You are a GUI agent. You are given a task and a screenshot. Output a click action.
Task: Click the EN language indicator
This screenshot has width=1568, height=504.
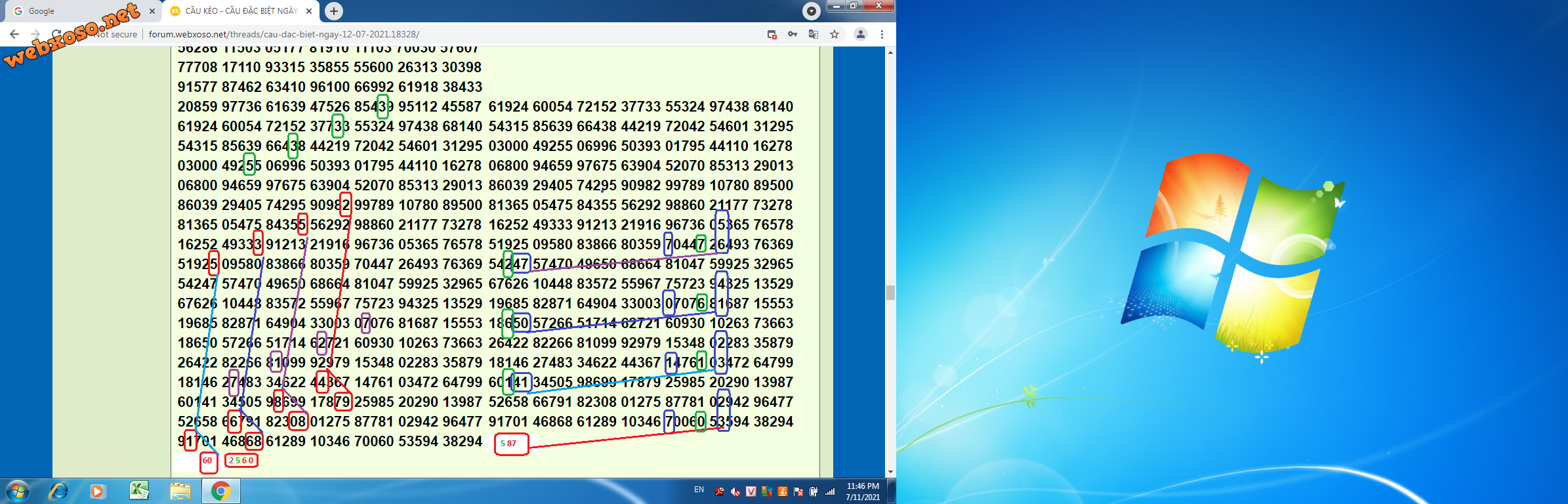tap(699, 490)
